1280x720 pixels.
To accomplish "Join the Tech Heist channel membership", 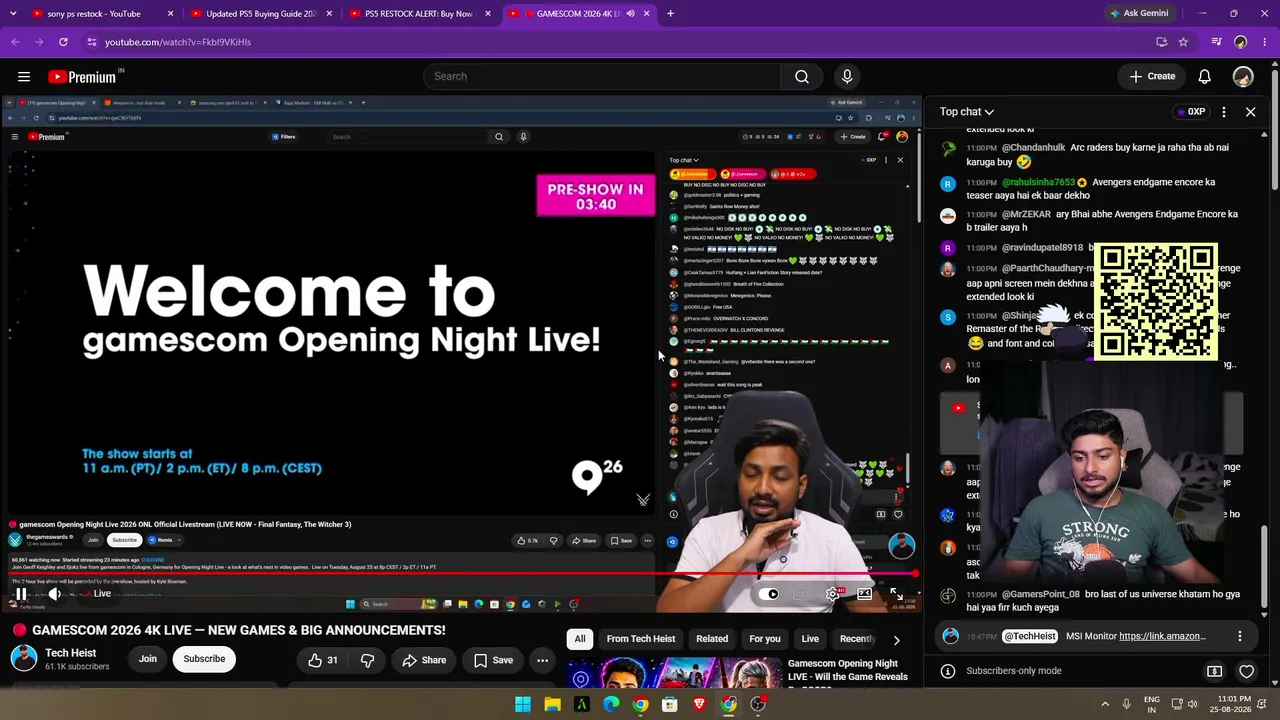I will tap(148, 659).
